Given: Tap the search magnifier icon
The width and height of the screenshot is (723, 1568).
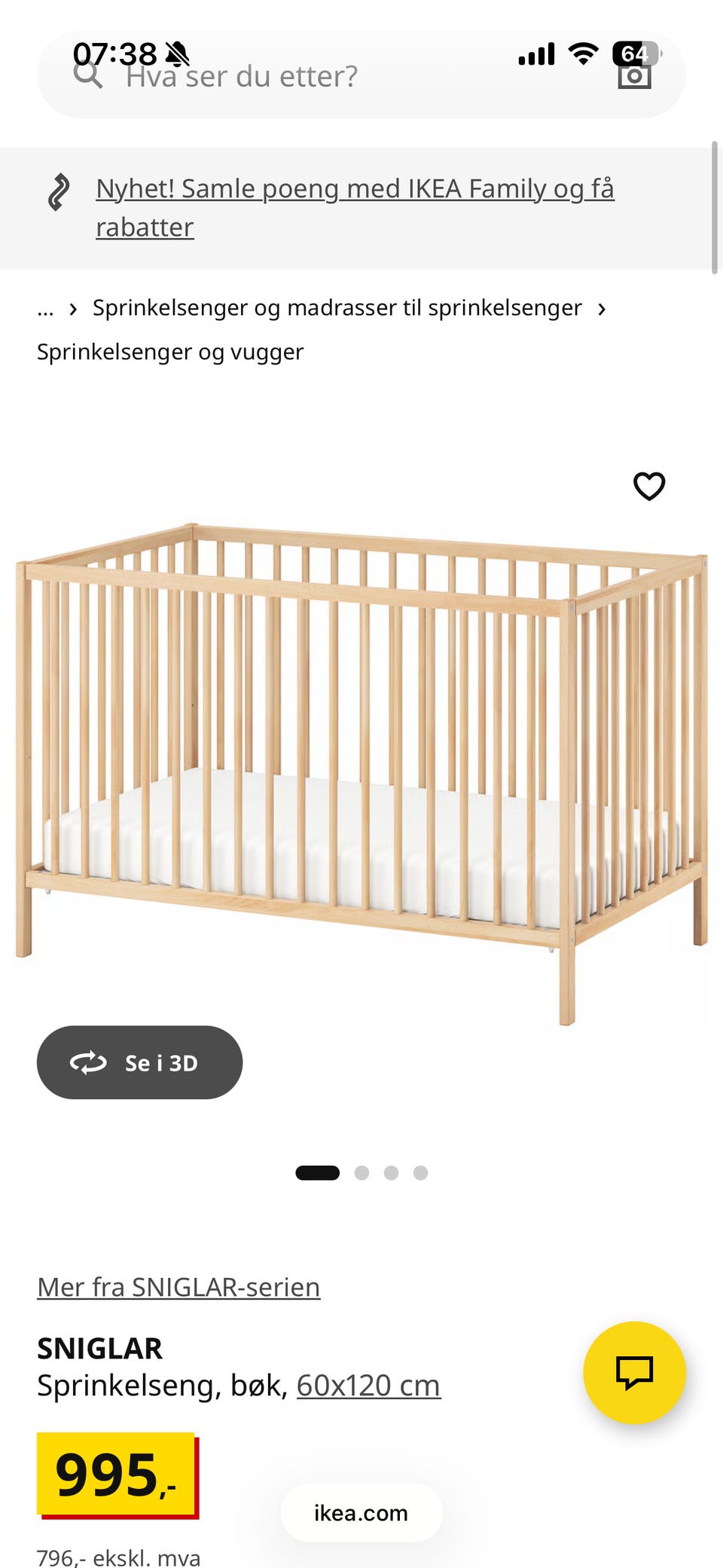Looking at the screenshot, I should 87,75.
